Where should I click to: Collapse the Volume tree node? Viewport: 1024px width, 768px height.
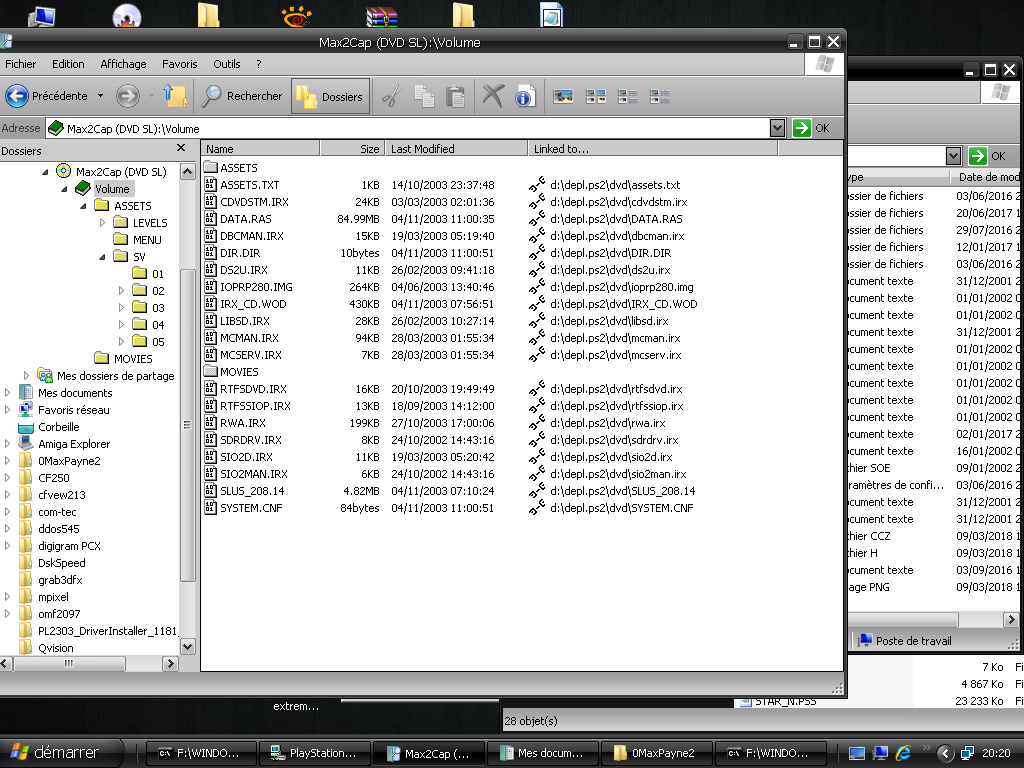coord(64,189)
